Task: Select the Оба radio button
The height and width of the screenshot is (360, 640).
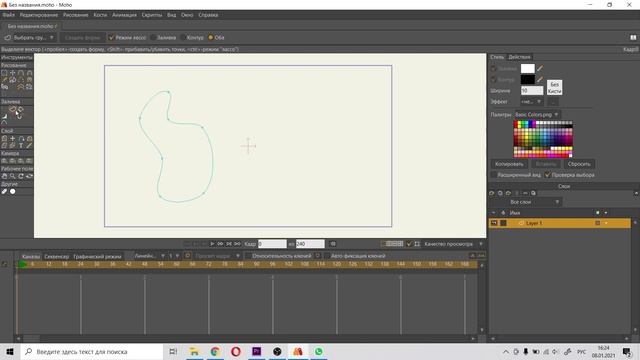Action: [211, 38]
